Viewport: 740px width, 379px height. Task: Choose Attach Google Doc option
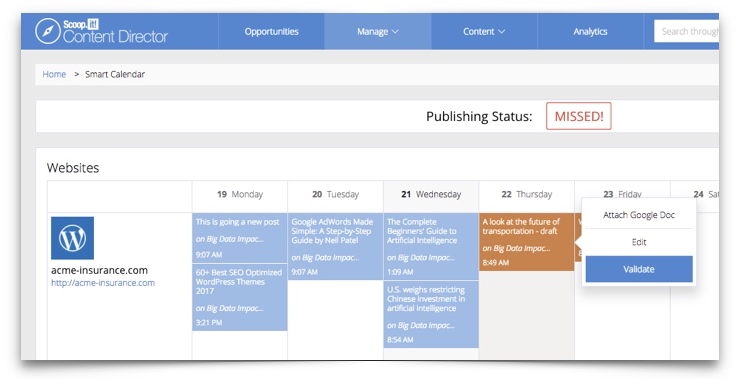[x=639, y=215]
